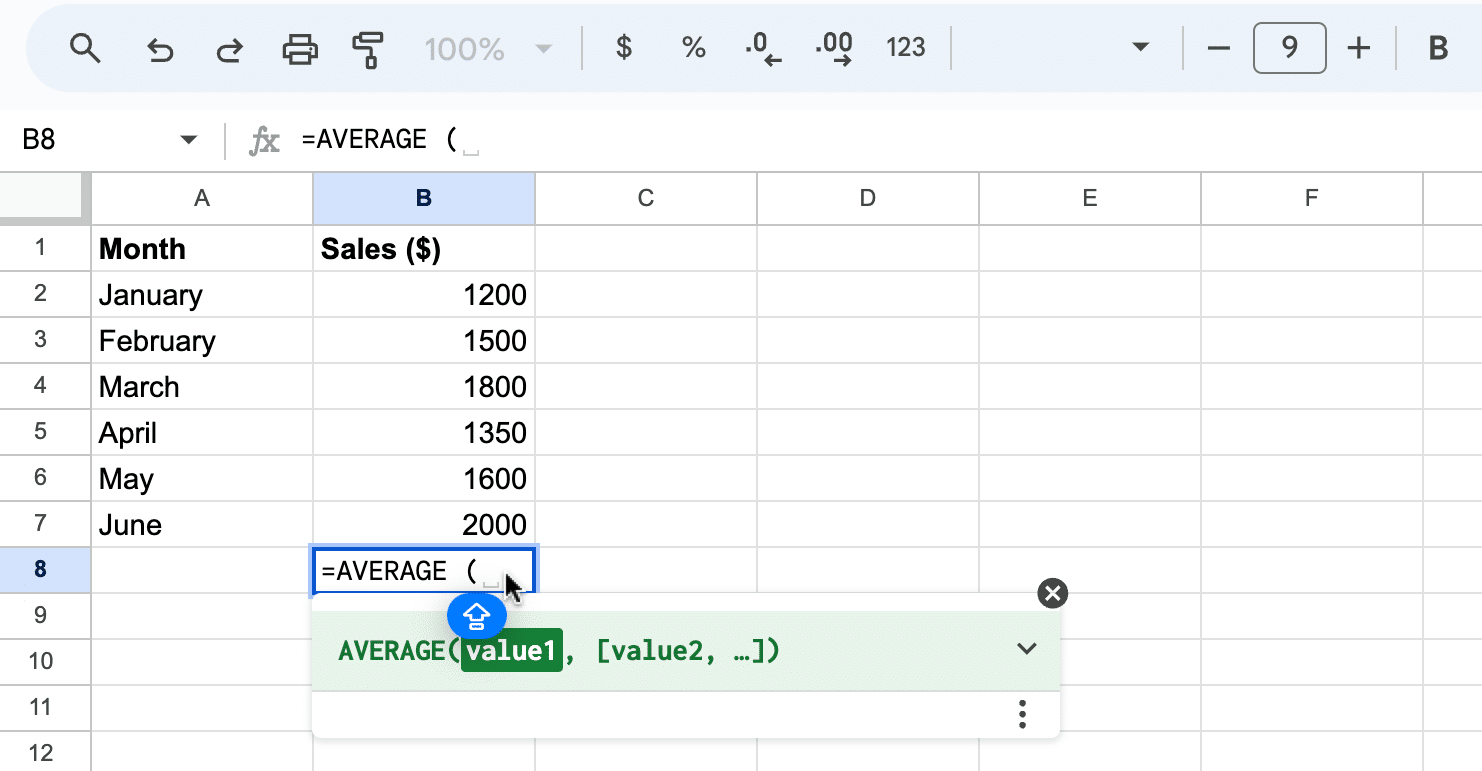This screenshot has height=771, width=1482.
Task: Increase decimal places
Action: (x=834, y=48)
